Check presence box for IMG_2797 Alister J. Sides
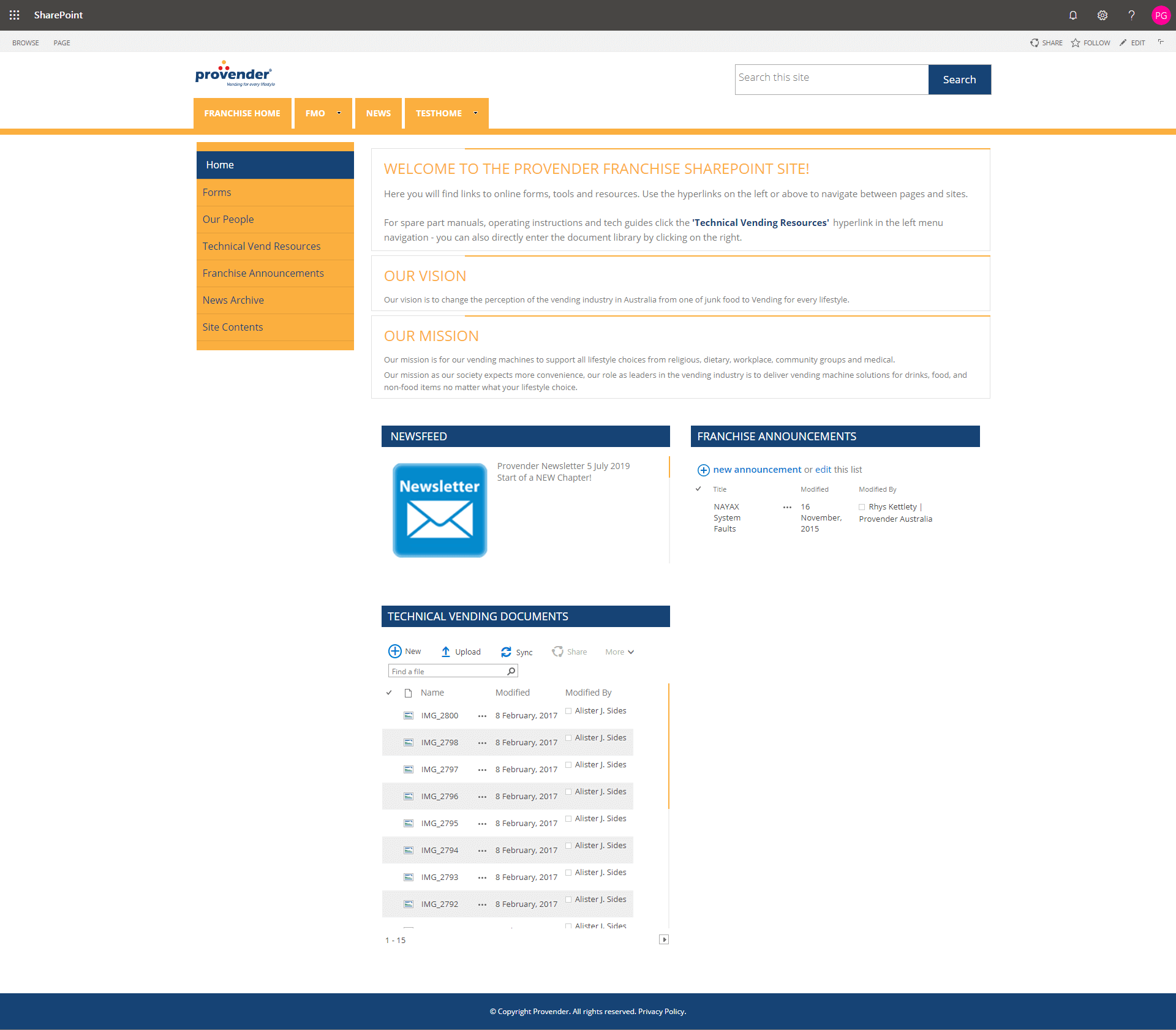The height and width of the screenshot is (1030, 1176). click(568, 765)
